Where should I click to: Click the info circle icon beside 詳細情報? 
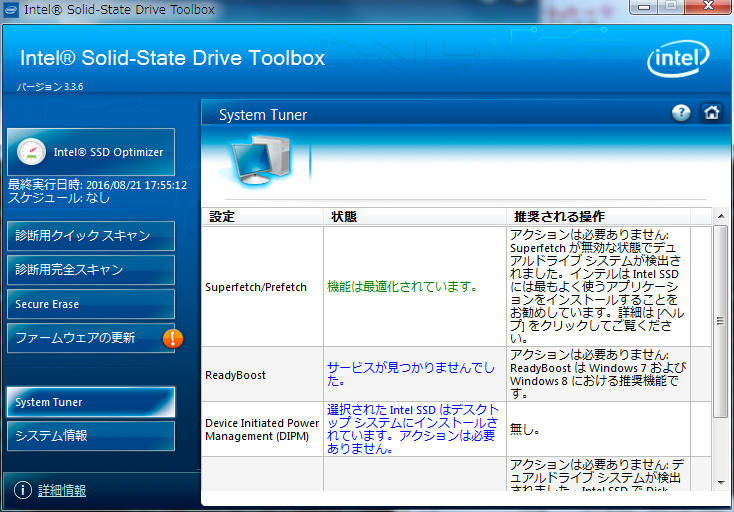[23, 490]
